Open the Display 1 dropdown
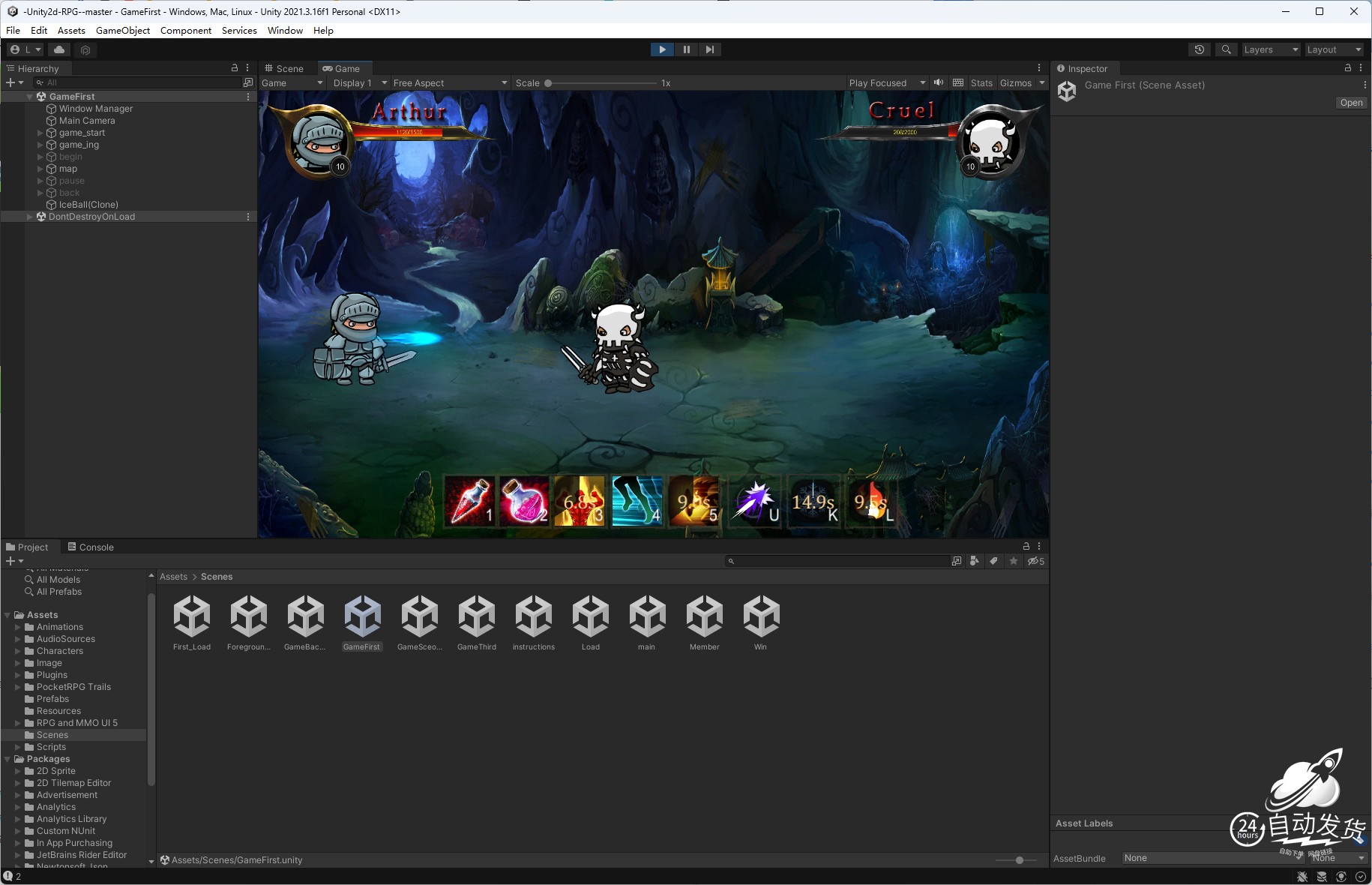 click(360, 83)
